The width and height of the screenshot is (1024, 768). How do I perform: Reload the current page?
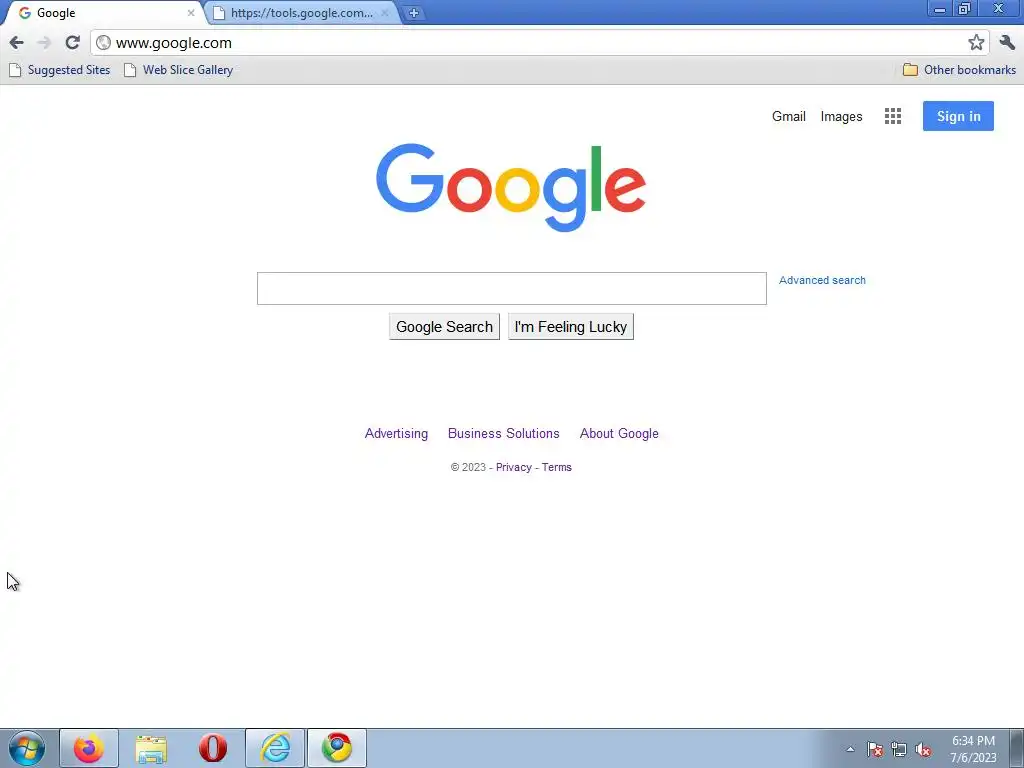[72, 43]
